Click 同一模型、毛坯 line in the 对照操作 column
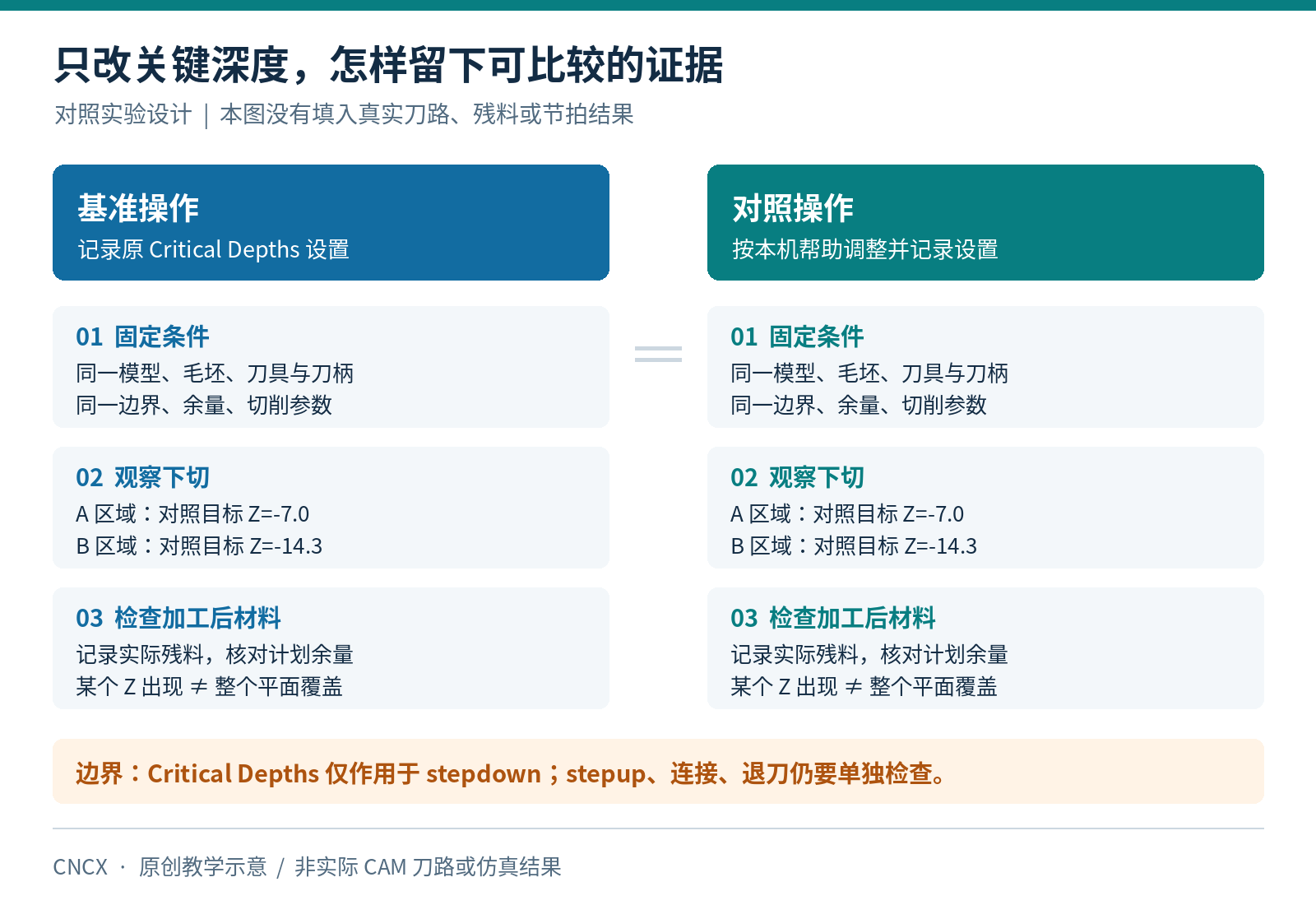The height and width of the screenshot is (905, 1316). pos(869,374)
